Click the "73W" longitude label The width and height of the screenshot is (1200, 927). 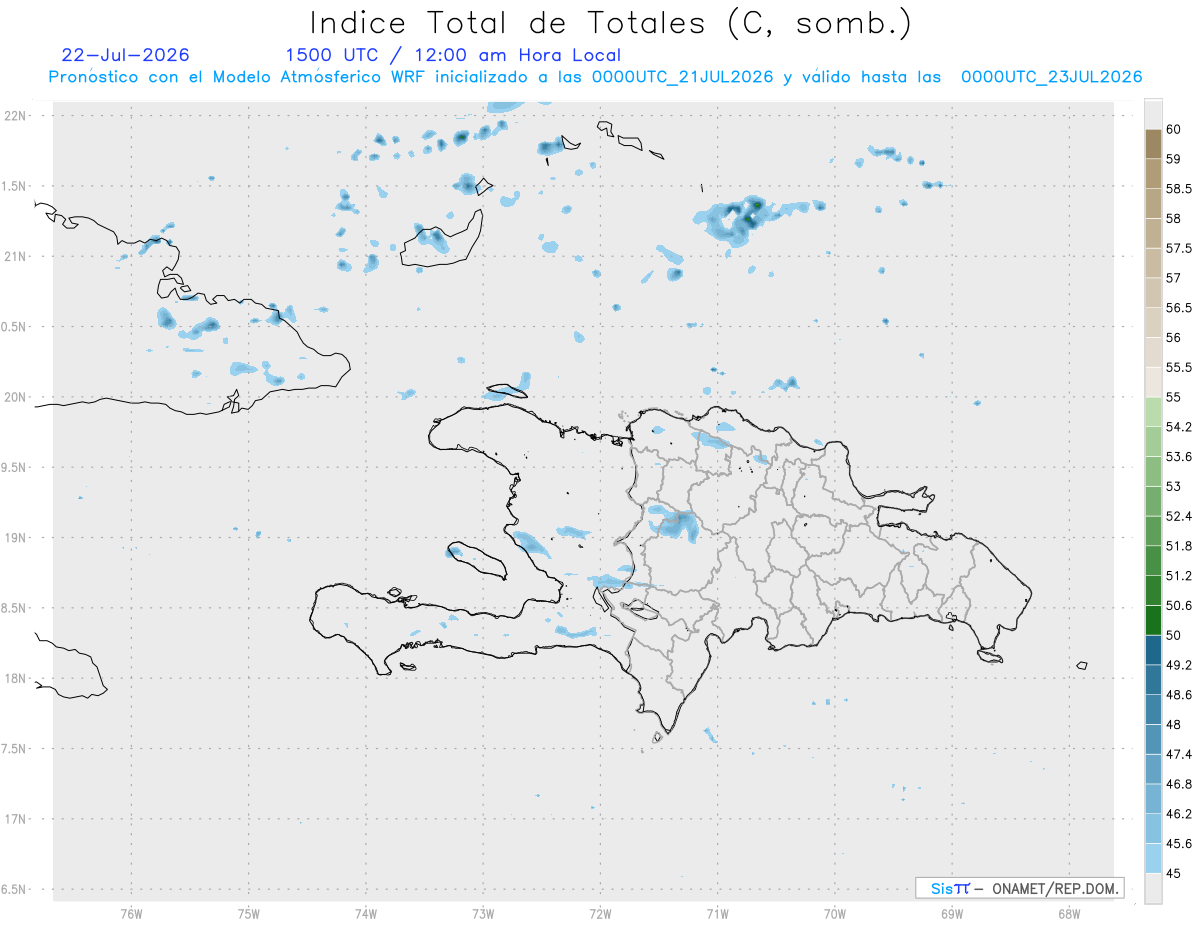(483, 914)
